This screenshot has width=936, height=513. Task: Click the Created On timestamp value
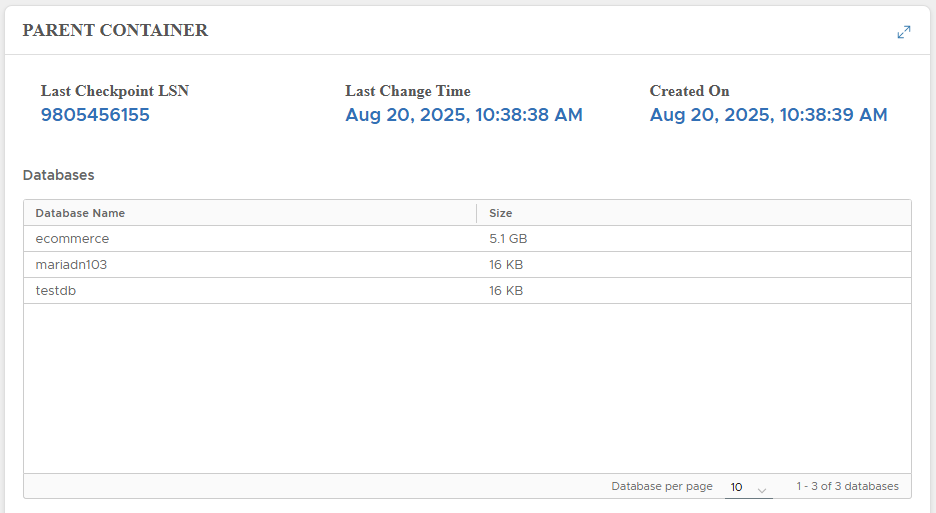pyautogui.click(x=768, y=115)
